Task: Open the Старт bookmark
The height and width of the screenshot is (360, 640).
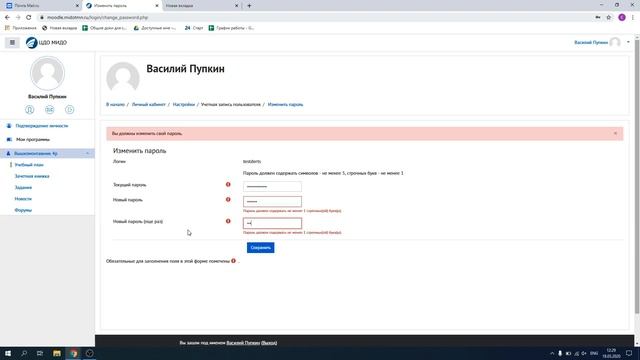Action: click(x=194, y=28)
